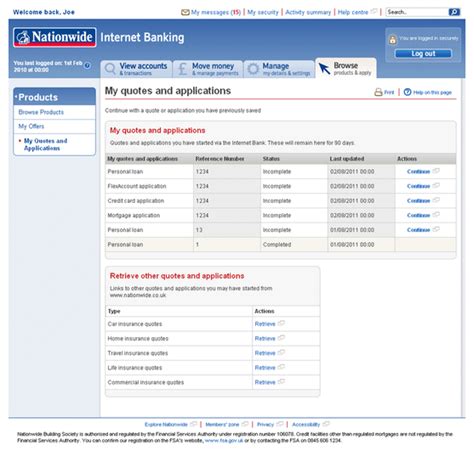Retrieve Commercial insurance quotes
Image resolution: width=474 pixels, height=456 pixels.
(265, 382)
